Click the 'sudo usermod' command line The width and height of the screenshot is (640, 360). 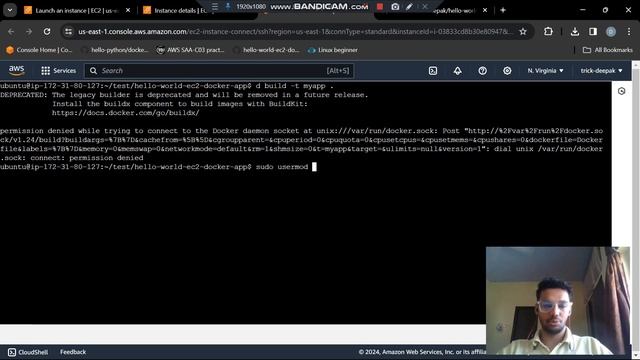click(158, 167)
